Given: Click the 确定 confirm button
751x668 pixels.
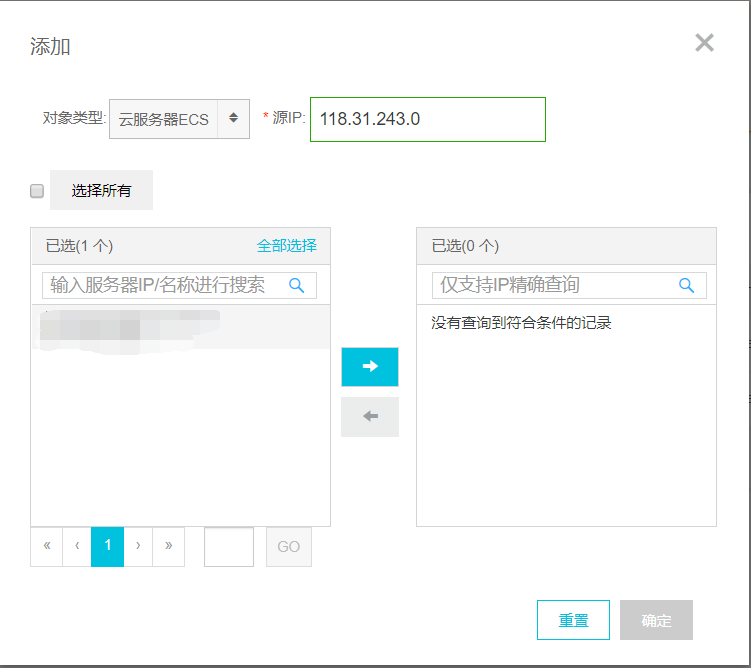Looking at the screenshot, I should click(656, 620).
